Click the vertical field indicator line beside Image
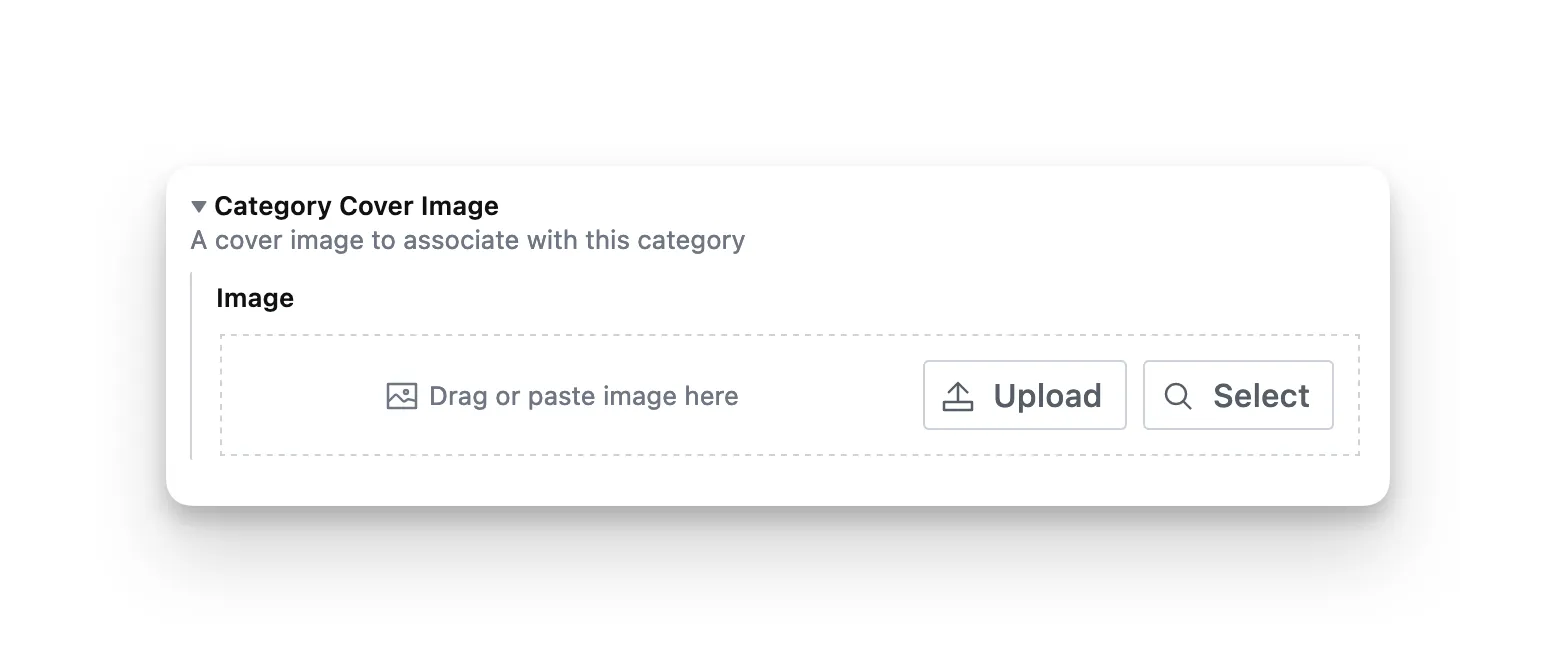 pos(191,365)
